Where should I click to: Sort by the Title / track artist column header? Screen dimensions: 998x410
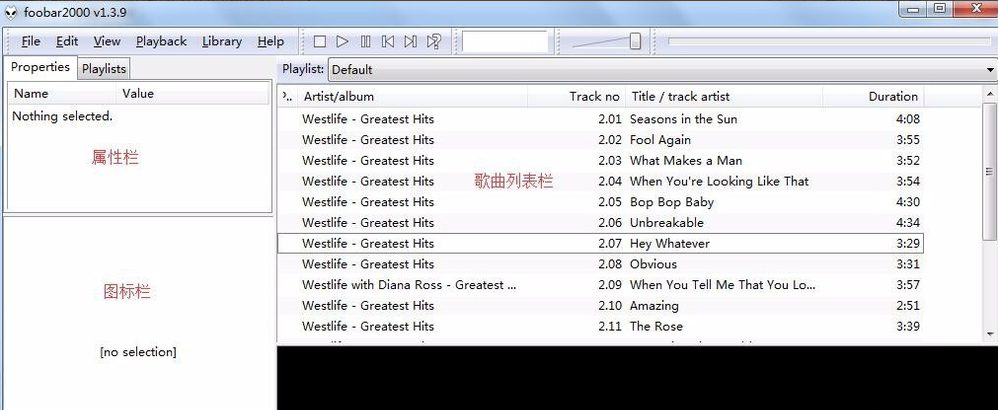pyautogui.click(x=724, y=97)
